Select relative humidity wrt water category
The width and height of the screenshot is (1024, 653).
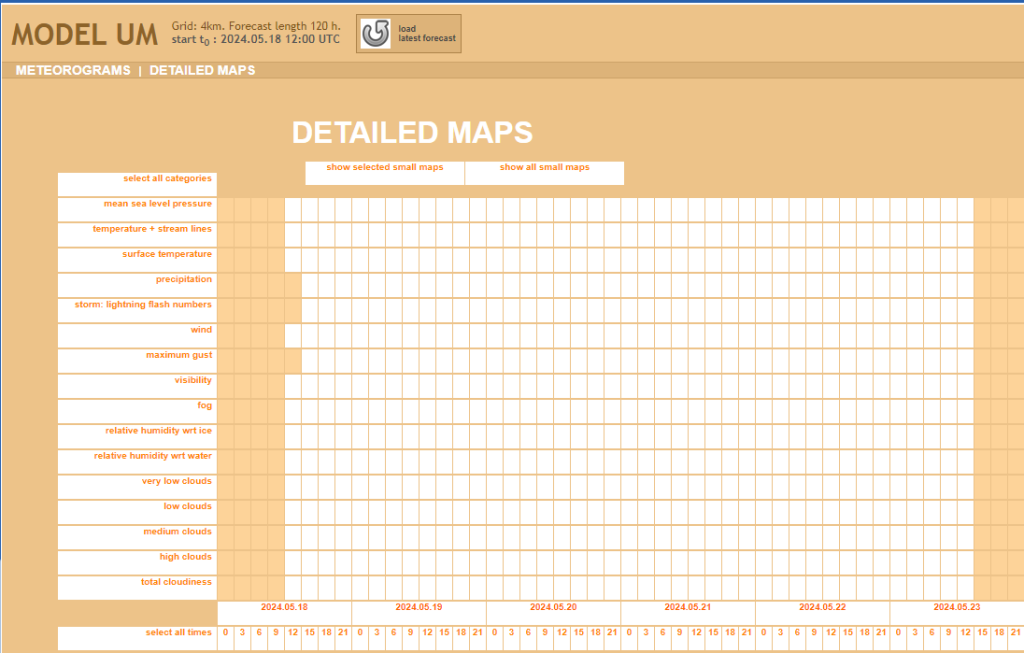click(x=153, y=456)
